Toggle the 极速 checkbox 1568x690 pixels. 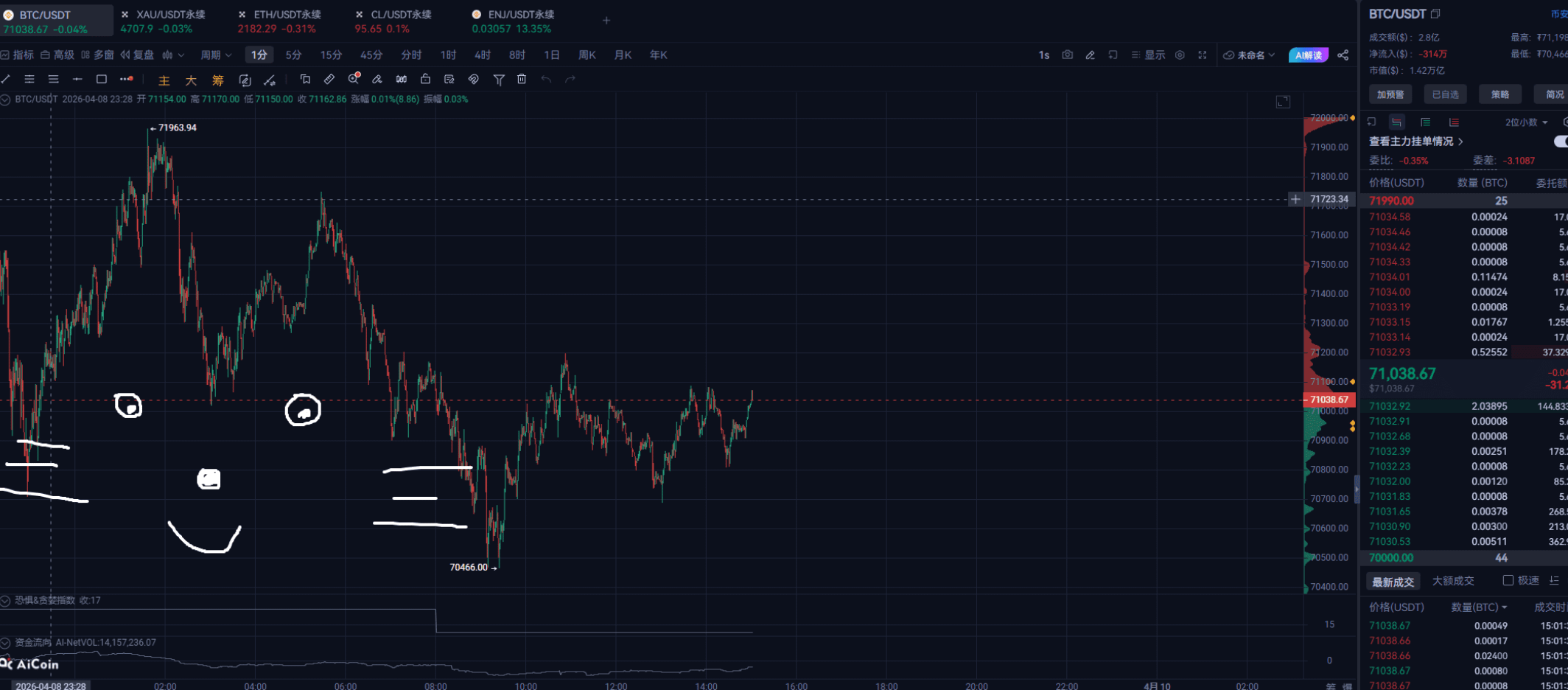(x=1508, y=581)
